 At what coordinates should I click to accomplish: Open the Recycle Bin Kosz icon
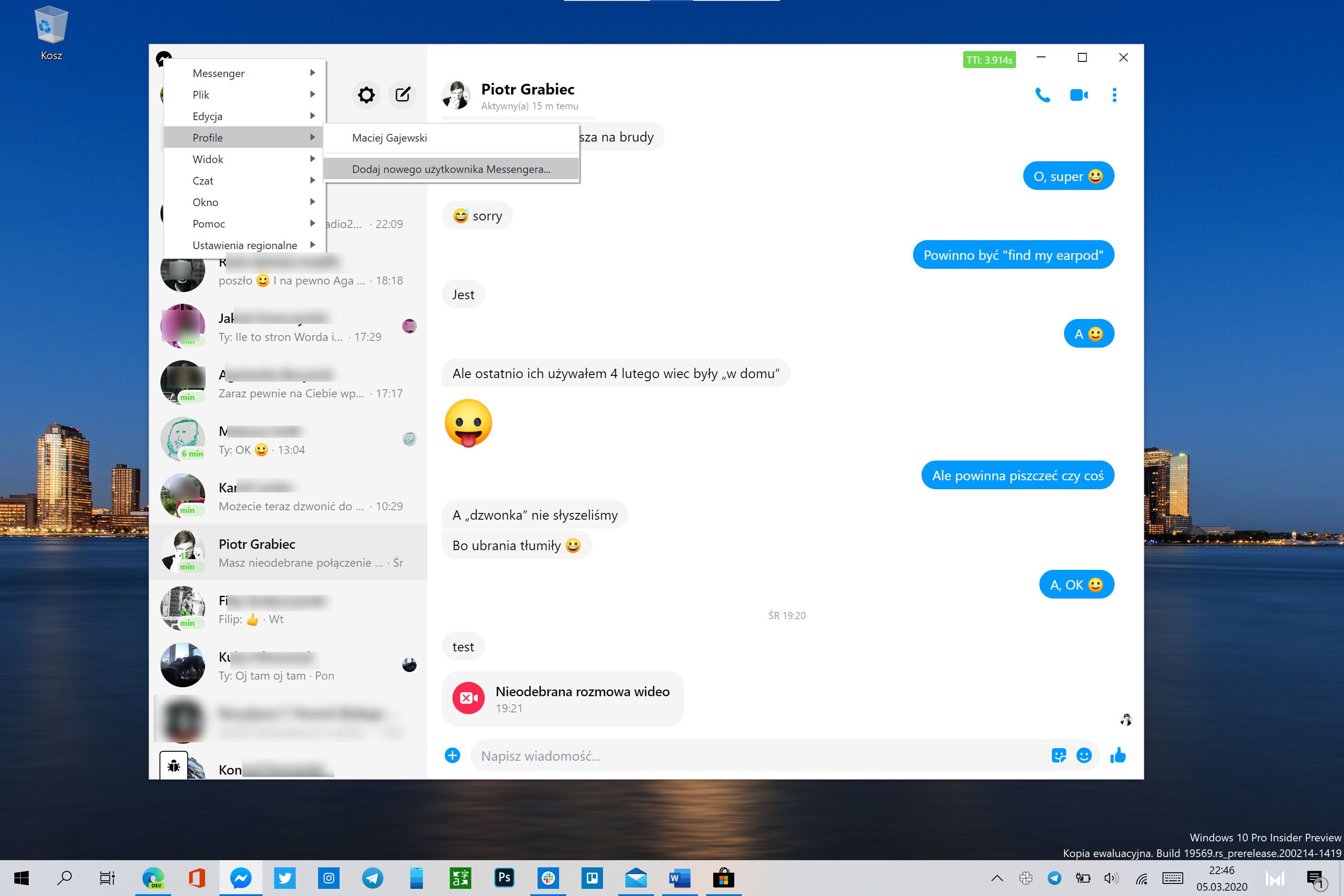pos(52,33)
